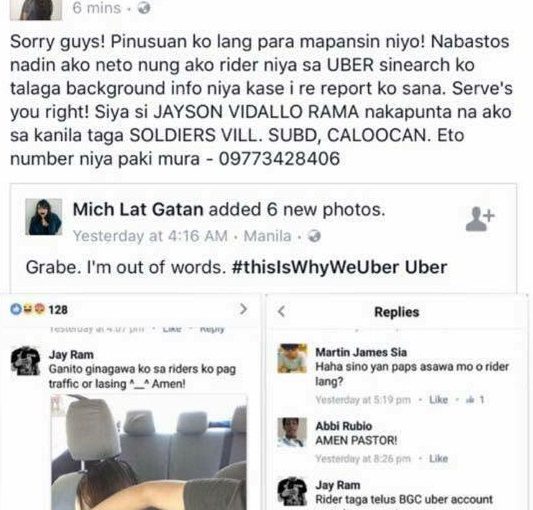Expand reactions with the right chevron near 128

coord(243,309)
